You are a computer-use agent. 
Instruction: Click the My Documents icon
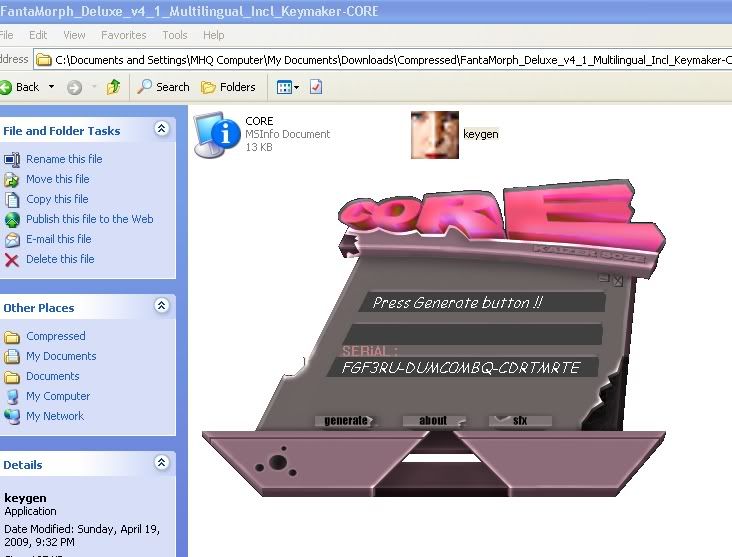pyautogui.click(x=12, y=357)
